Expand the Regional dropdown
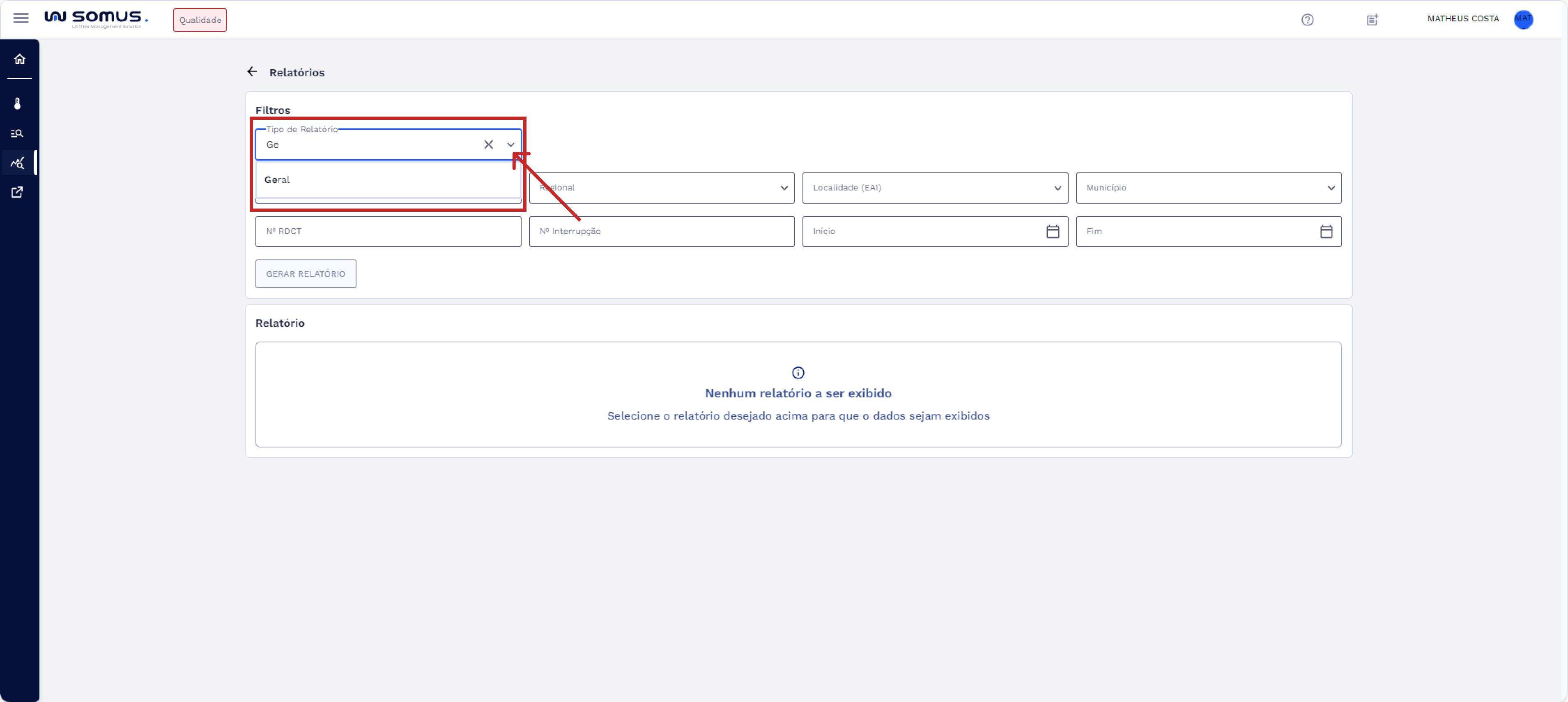Image resolution: width=1568 pixels, height=702 pixels. click(x=669, y=188)
